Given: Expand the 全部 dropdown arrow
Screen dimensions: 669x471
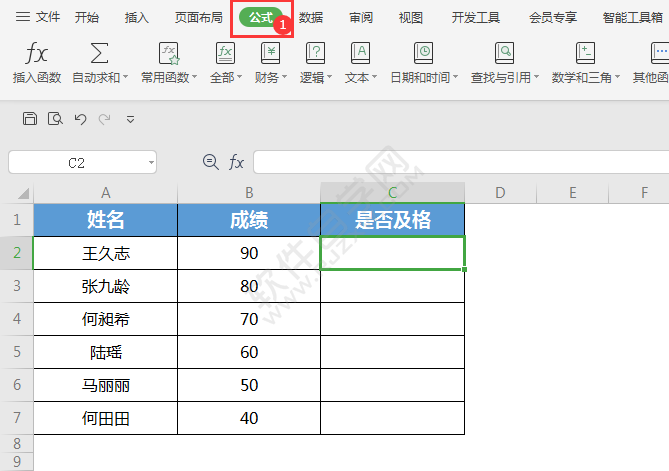Looking at the screenshot, I should (x=239, y=77).
